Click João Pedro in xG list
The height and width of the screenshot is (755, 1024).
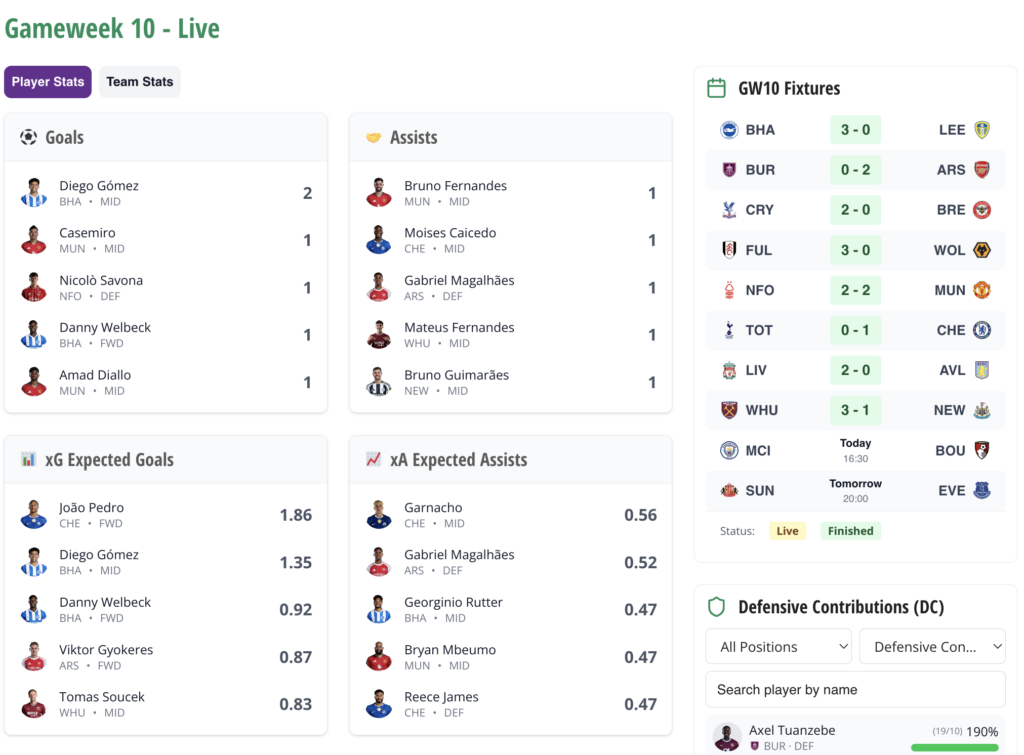(92, 508)
